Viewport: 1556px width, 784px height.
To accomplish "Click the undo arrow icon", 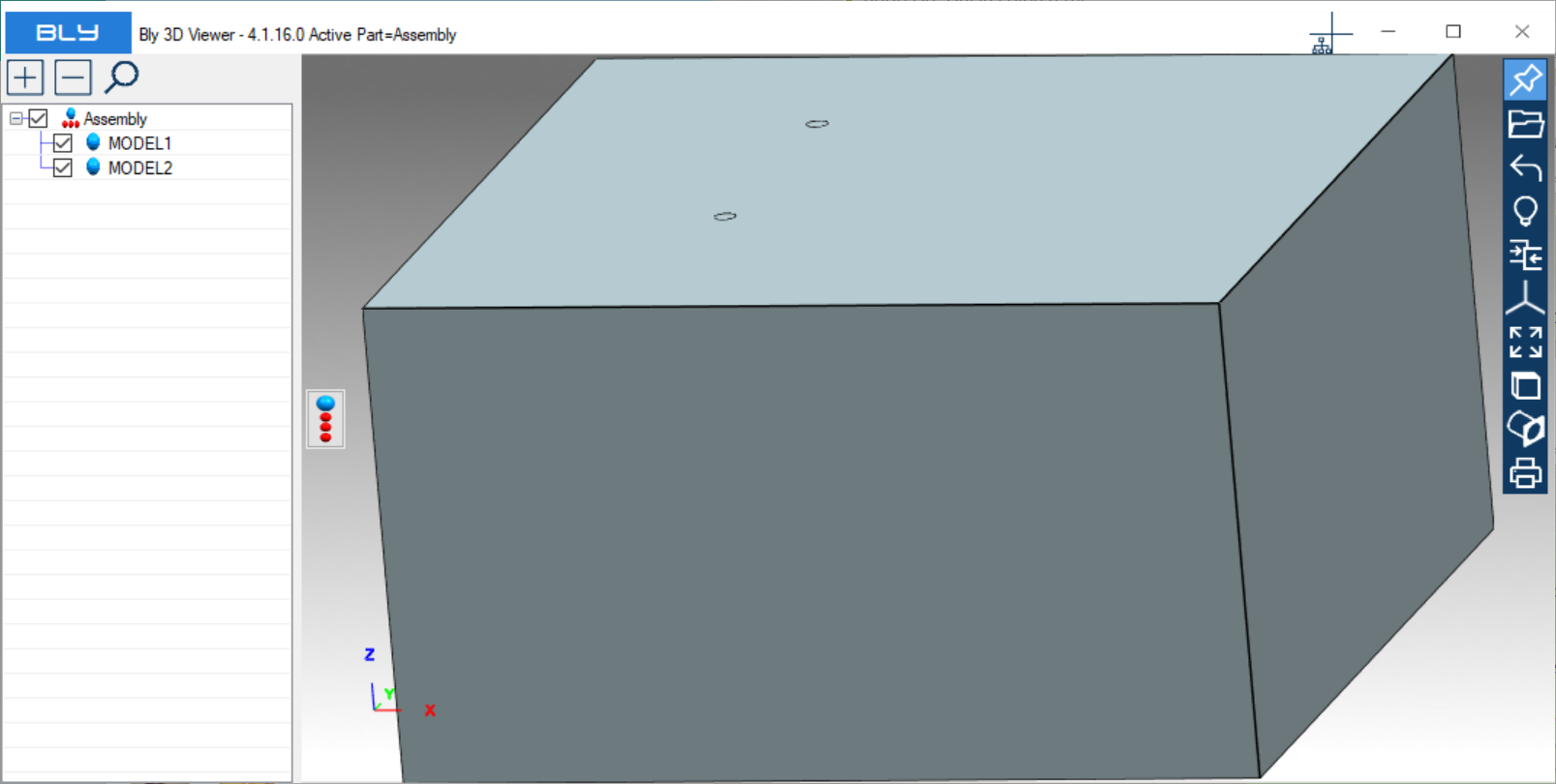I will point(1525,167).
